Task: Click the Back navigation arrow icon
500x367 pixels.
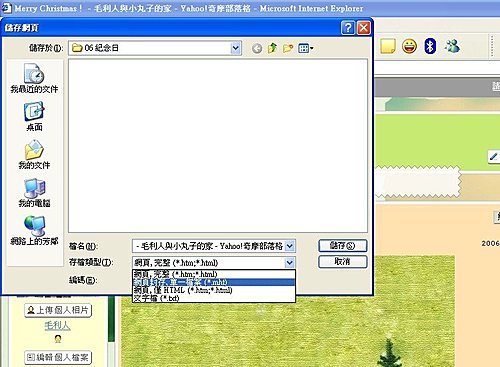Action: coord(257,49)
